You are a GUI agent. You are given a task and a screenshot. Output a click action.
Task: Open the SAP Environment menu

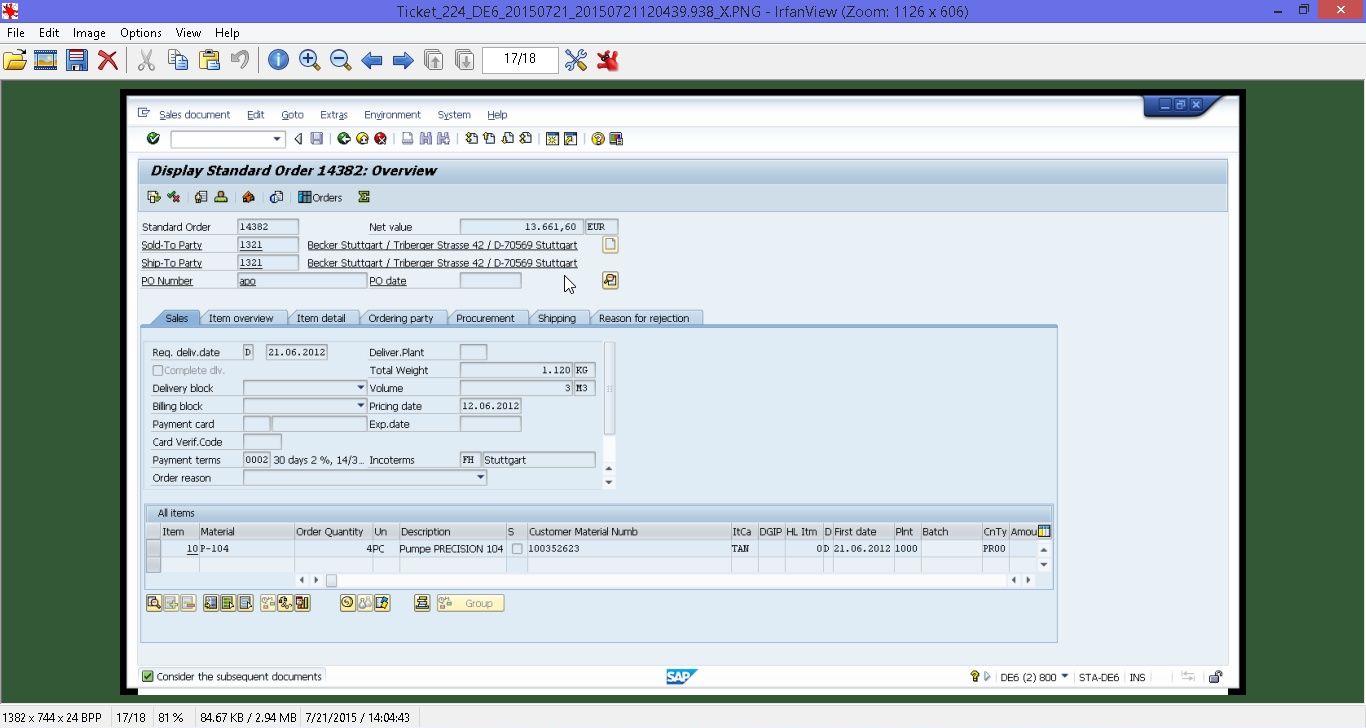pyautogui.click(x=392, y=115)
